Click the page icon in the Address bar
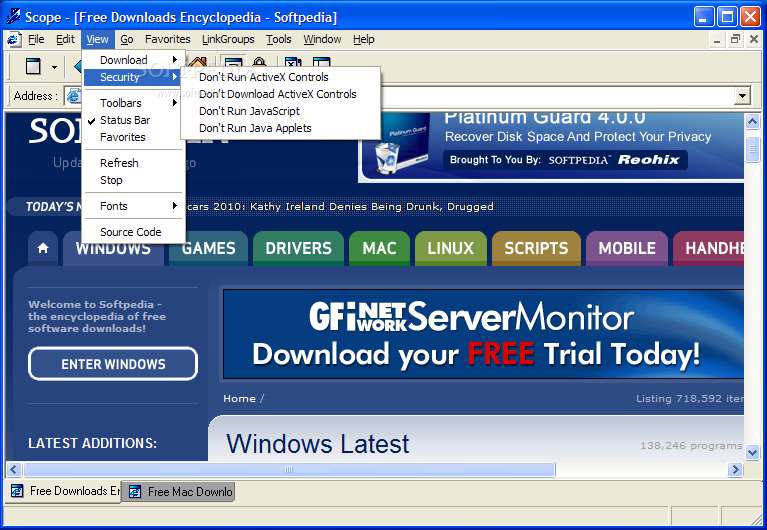 tap(74, 95)
